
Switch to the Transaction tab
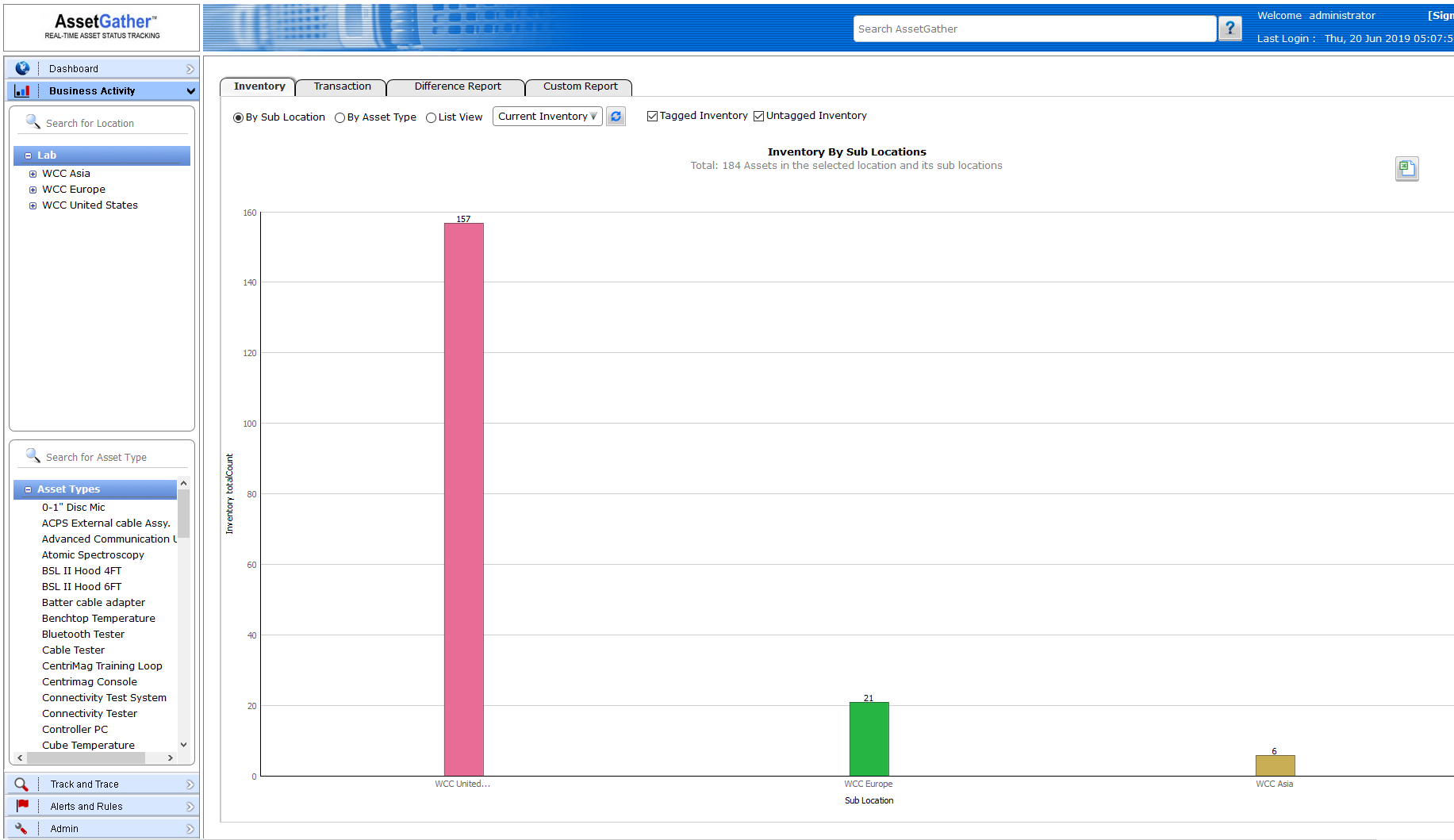tap(342, 86)
